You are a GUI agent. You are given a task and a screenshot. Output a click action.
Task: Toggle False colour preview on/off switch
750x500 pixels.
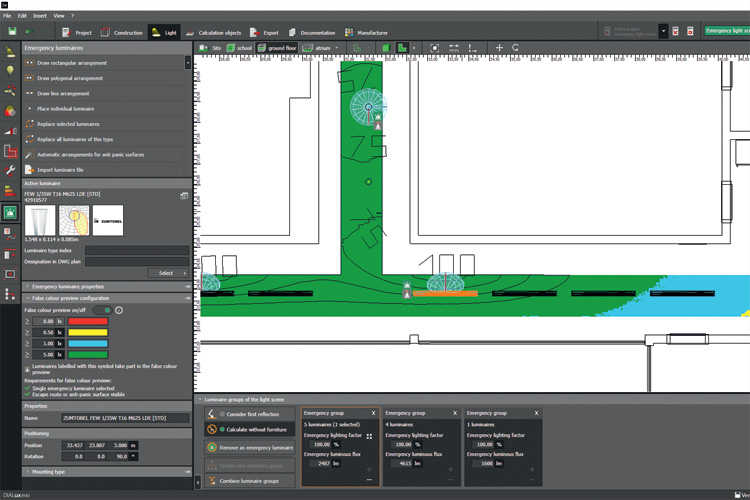(101, 310)
